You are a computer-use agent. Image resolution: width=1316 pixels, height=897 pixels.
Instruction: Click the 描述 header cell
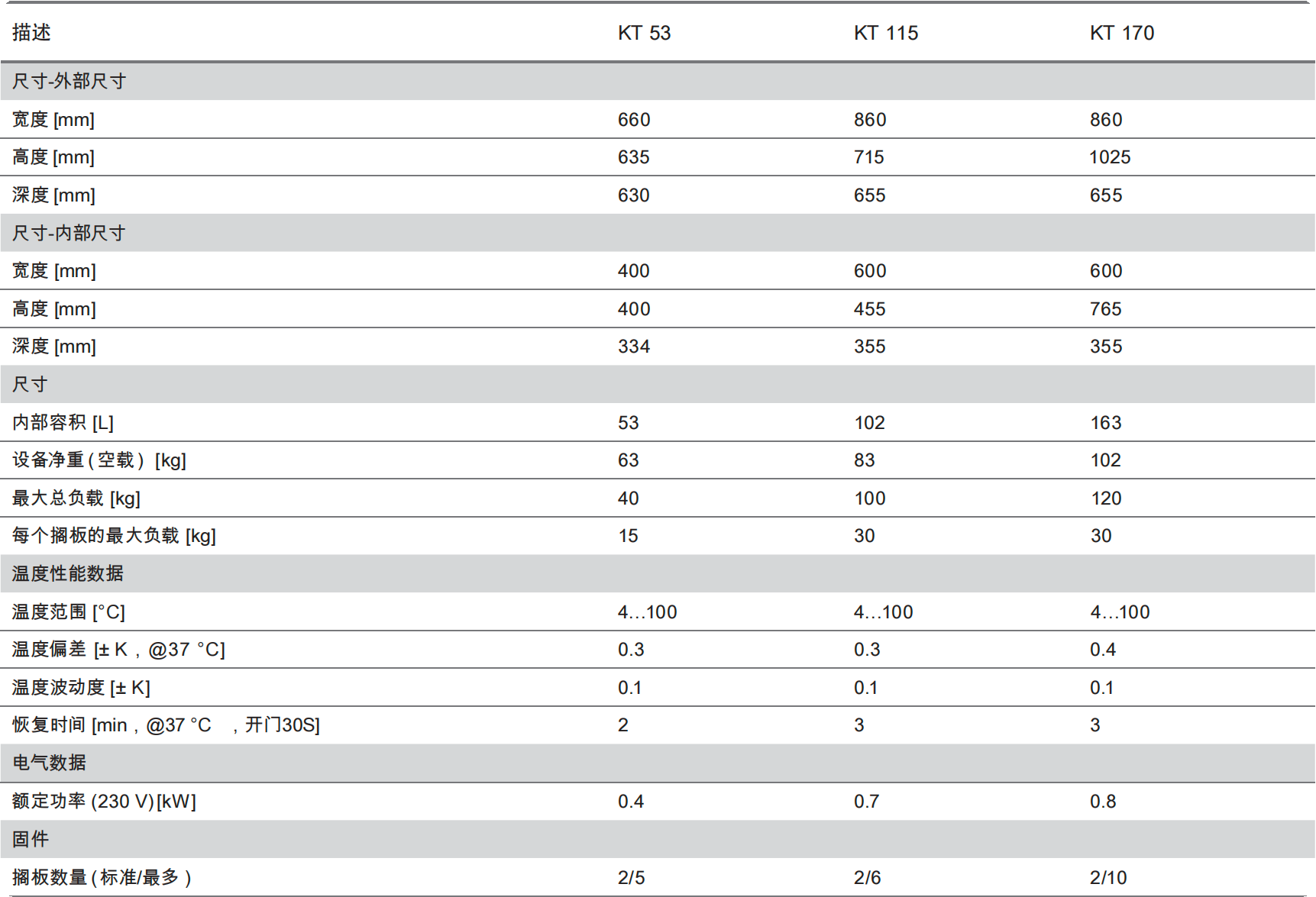coord(31,33)
